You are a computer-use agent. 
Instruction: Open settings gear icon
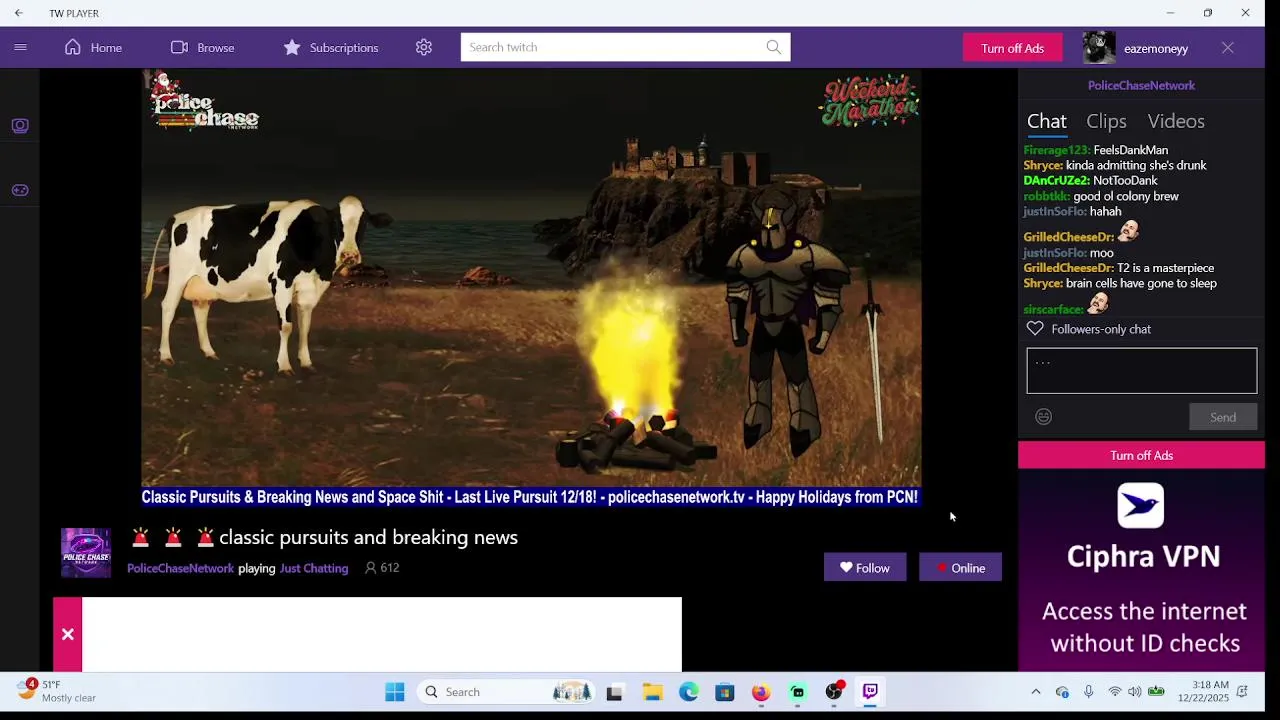click(x=424, y=47)
